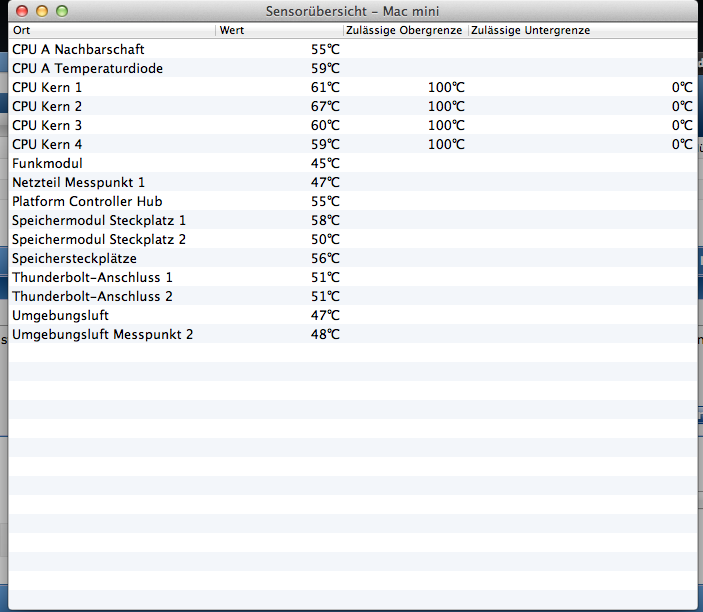Viewport: 703px width, 612px height.
Task: Zoom window with the green button
Action: (62, 11)
